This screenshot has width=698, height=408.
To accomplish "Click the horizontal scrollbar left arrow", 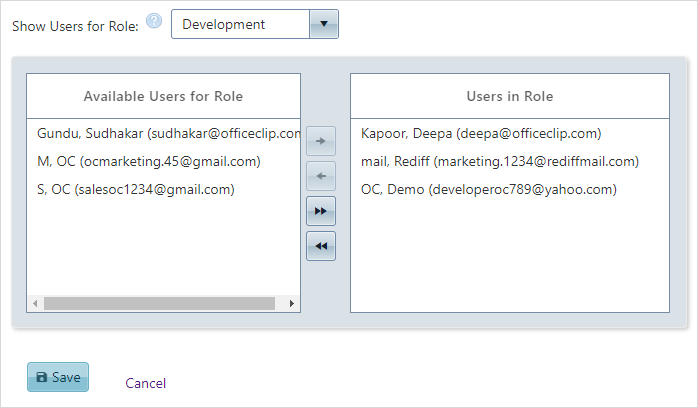I will 35,303.
